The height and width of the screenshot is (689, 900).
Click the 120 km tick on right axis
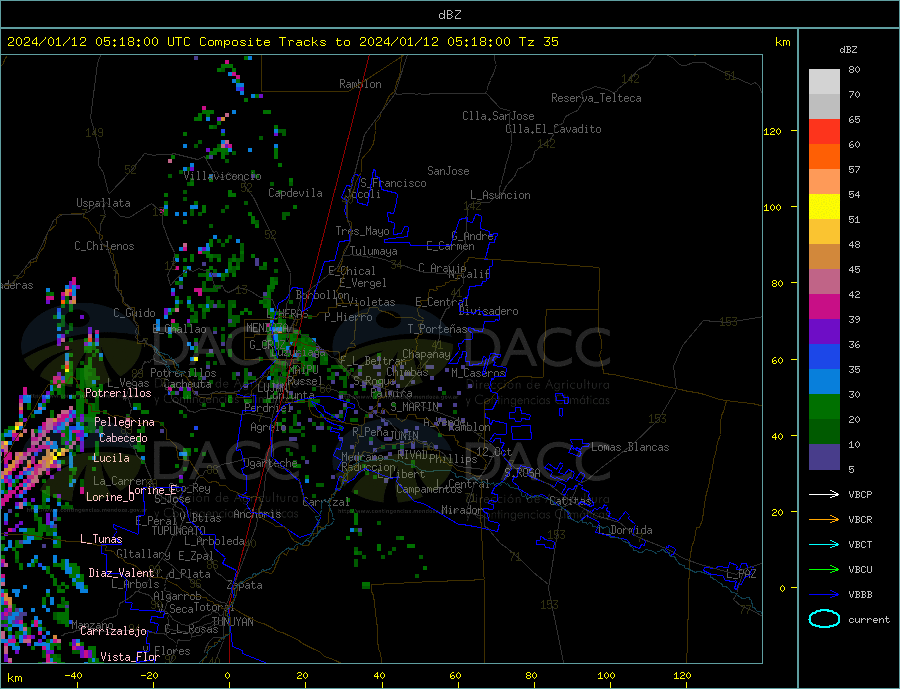pos(773,131)
